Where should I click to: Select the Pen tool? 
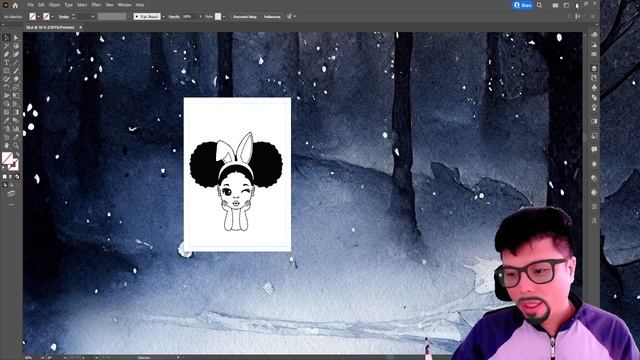[x=7, y=54]
